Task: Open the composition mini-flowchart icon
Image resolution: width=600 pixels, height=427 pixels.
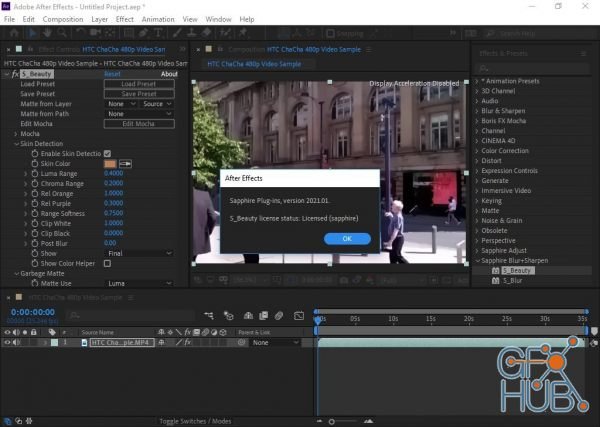Action: coord(209,316)
